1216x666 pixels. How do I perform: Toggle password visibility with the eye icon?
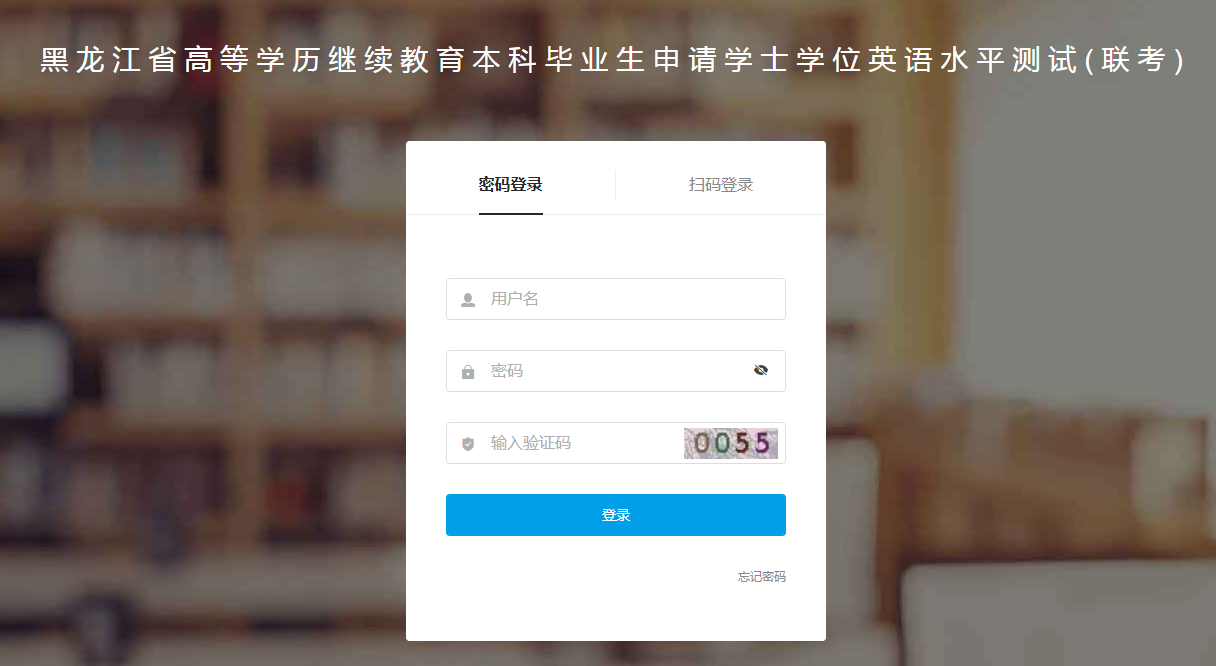[x=761, y=371]
